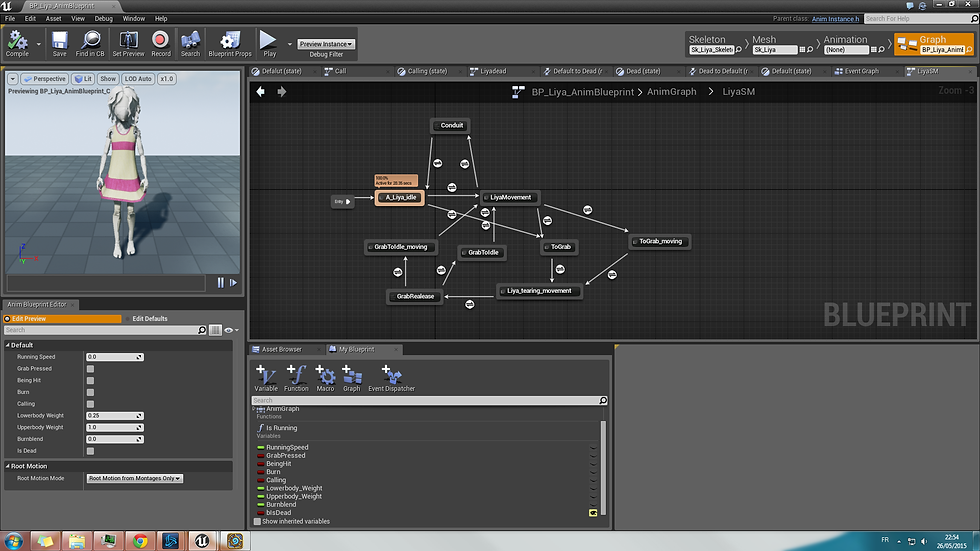Click AnimGraph in breadcrumb
Screen dimensions: 980x551
pos(671,92)
